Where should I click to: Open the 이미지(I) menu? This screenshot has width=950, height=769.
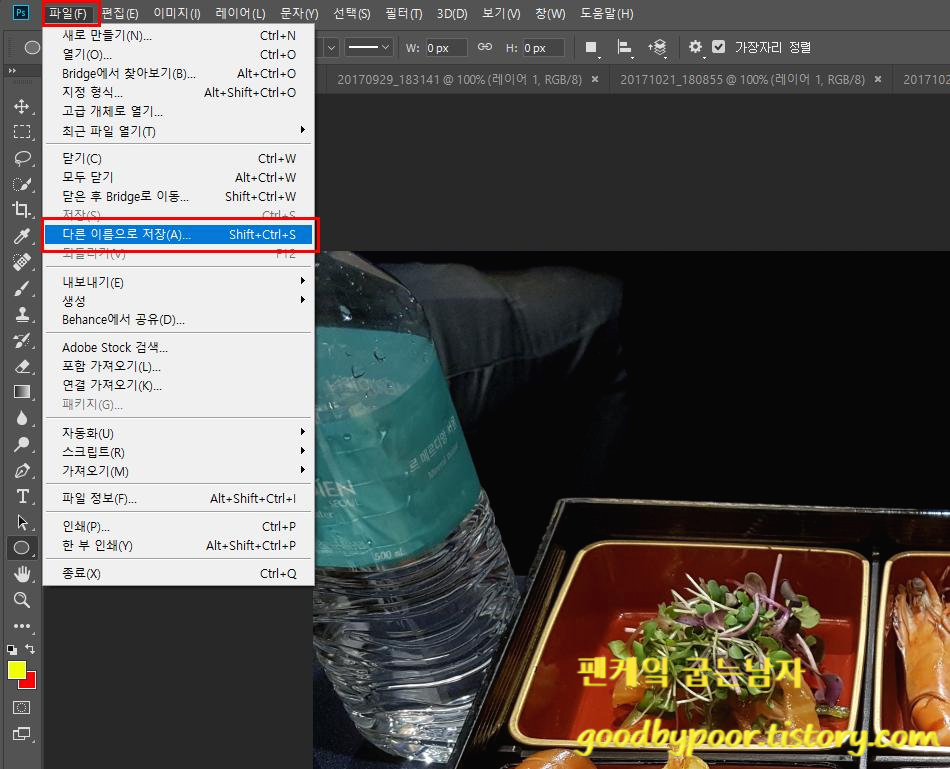(177, 13)
